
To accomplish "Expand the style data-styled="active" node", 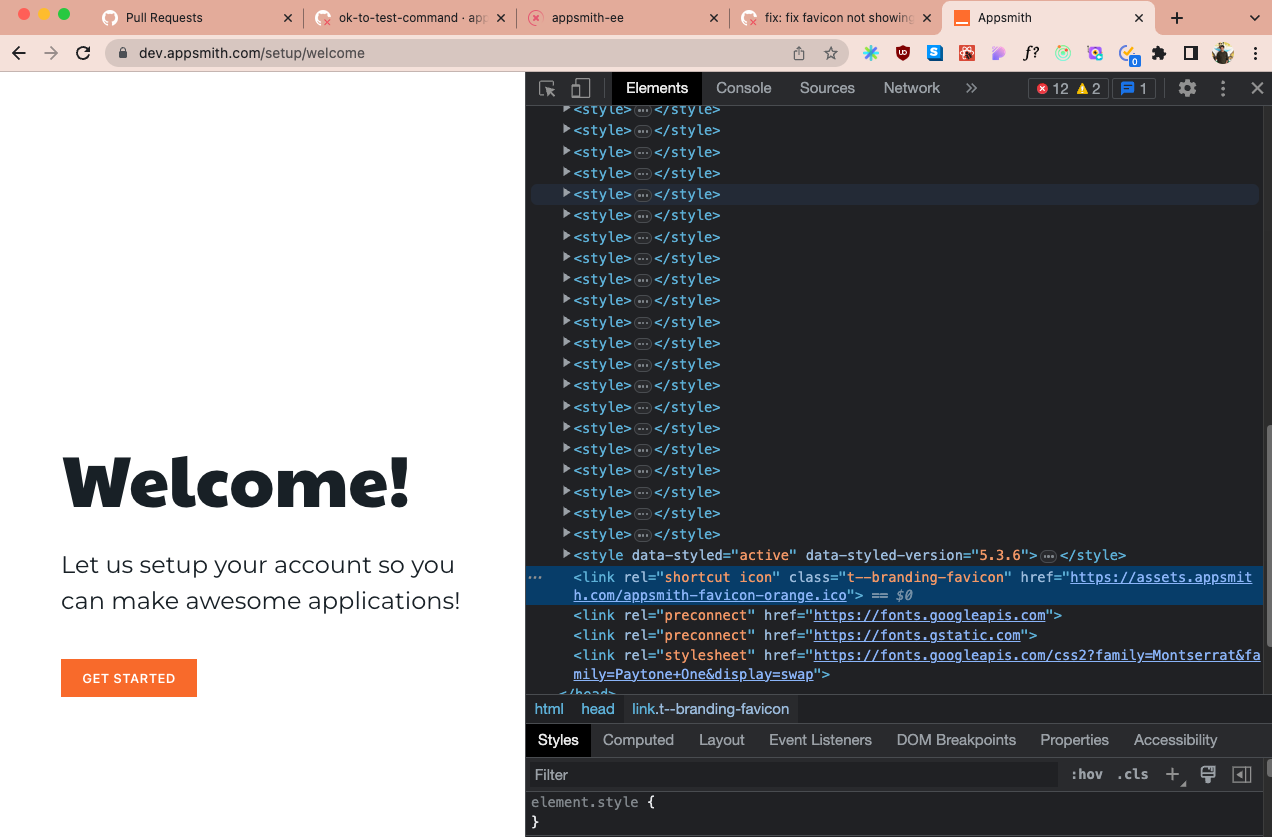I will pos(566,554).
